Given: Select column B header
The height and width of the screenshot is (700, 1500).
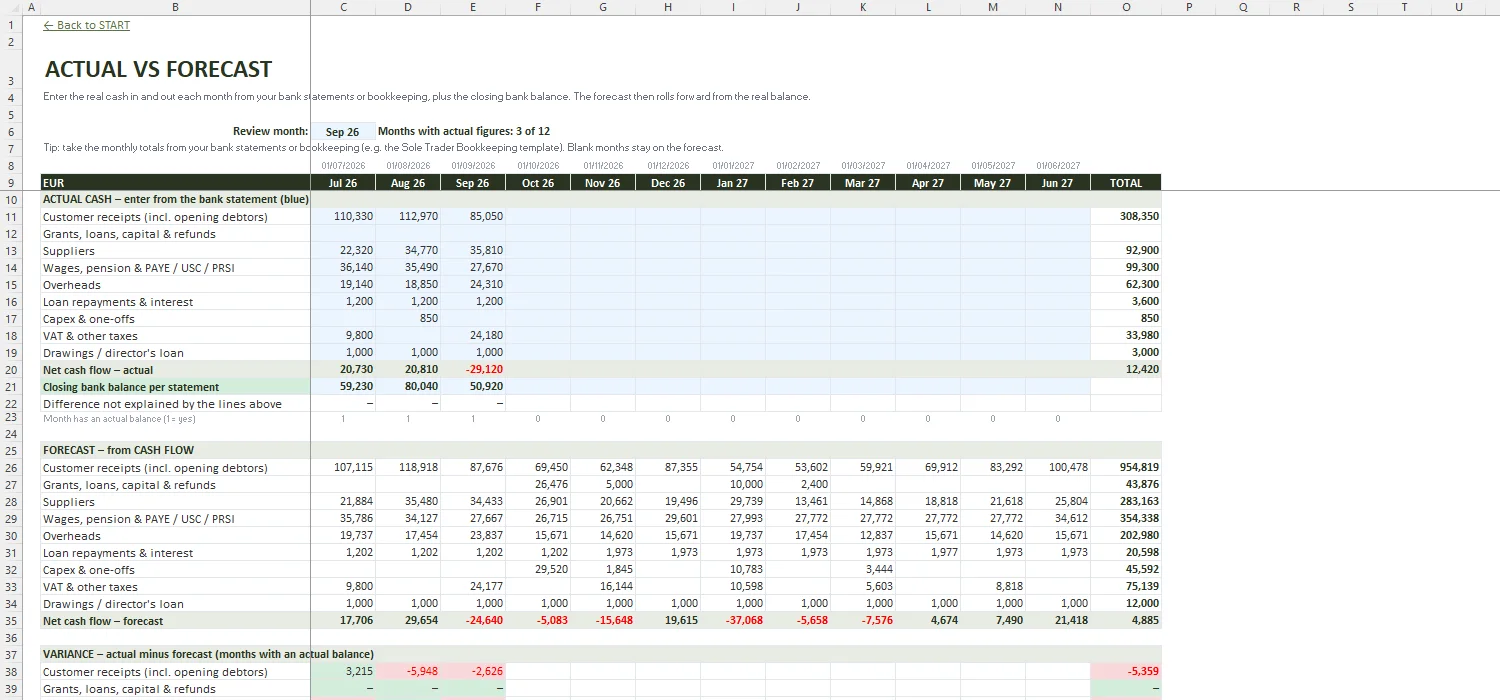Looking at the screenshot, I should pos(176,7).
